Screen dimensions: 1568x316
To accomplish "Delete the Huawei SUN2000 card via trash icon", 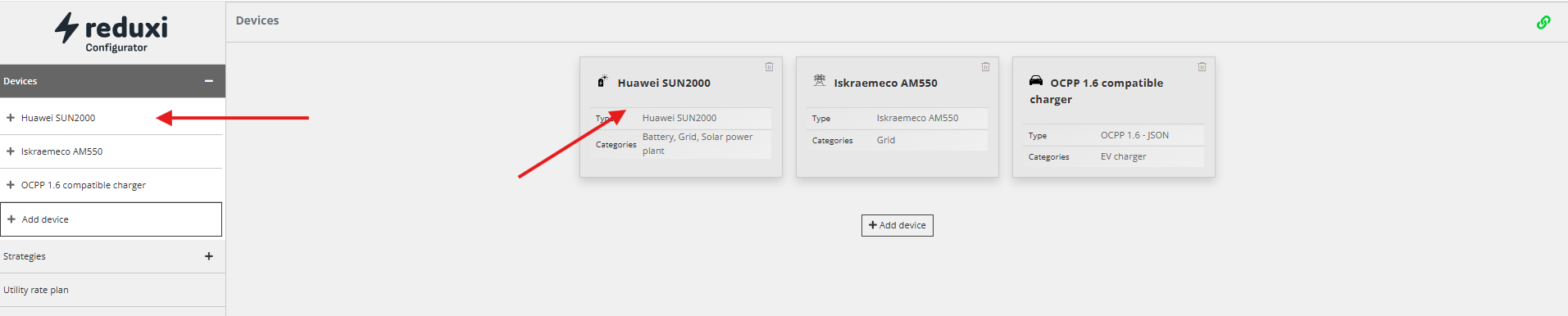I will [769, 67].
